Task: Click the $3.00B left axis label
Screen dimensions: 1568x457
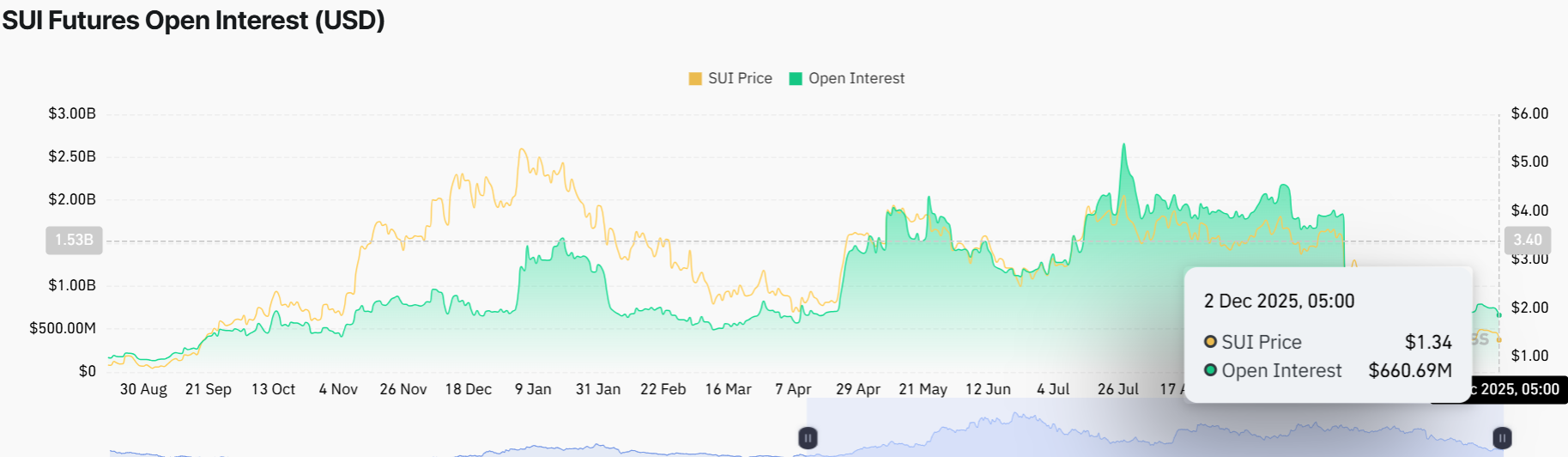Action: [x=72, y=113]
